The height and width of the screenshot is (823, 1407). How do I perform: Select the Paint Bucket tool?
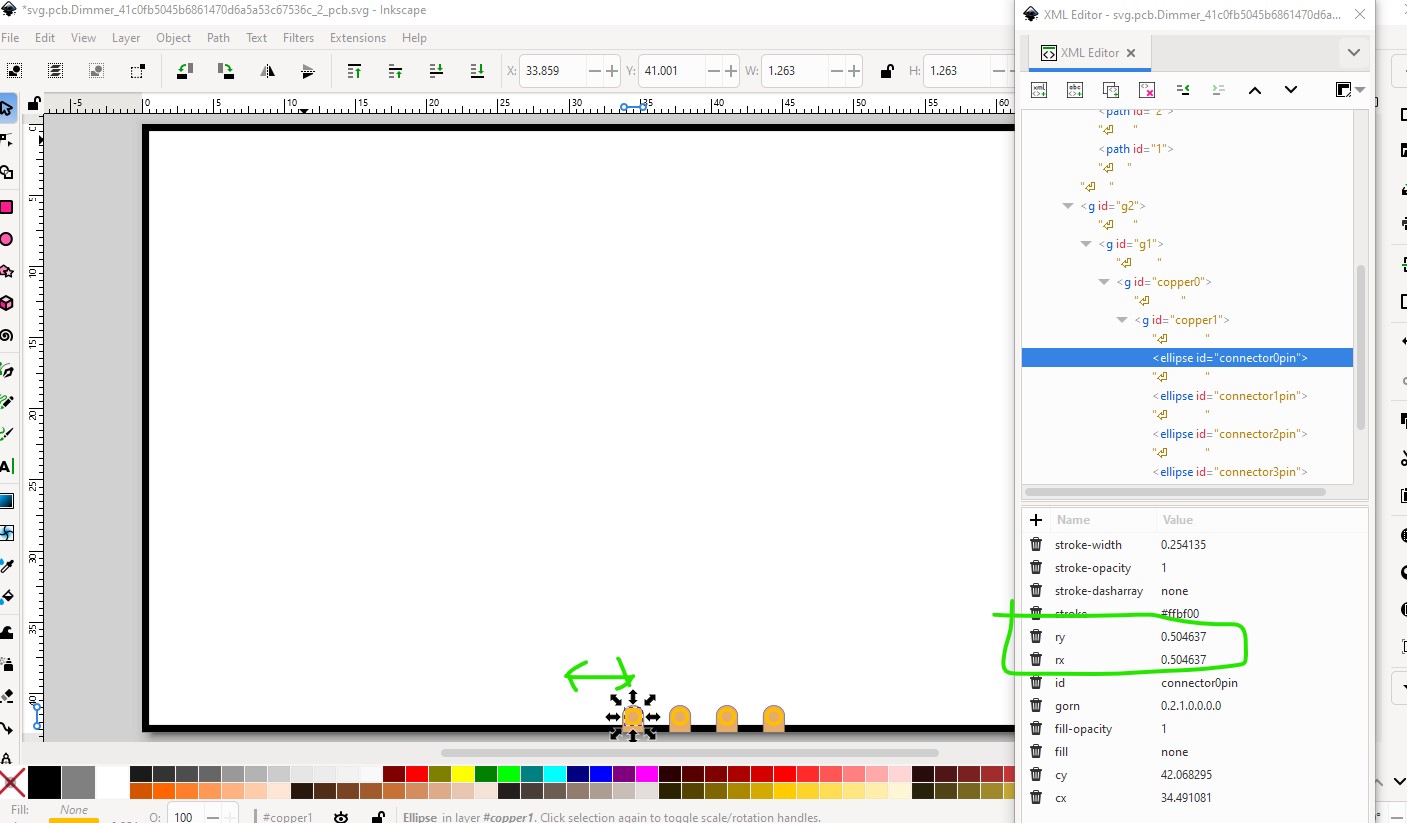[x=6, y=597]
